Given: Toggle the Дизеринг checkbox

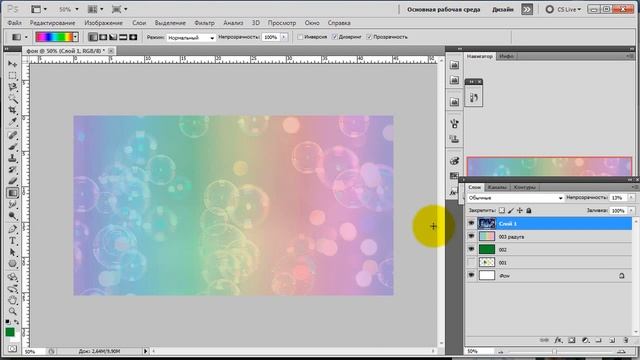Looking at the screenshot, I should (334, 37).
